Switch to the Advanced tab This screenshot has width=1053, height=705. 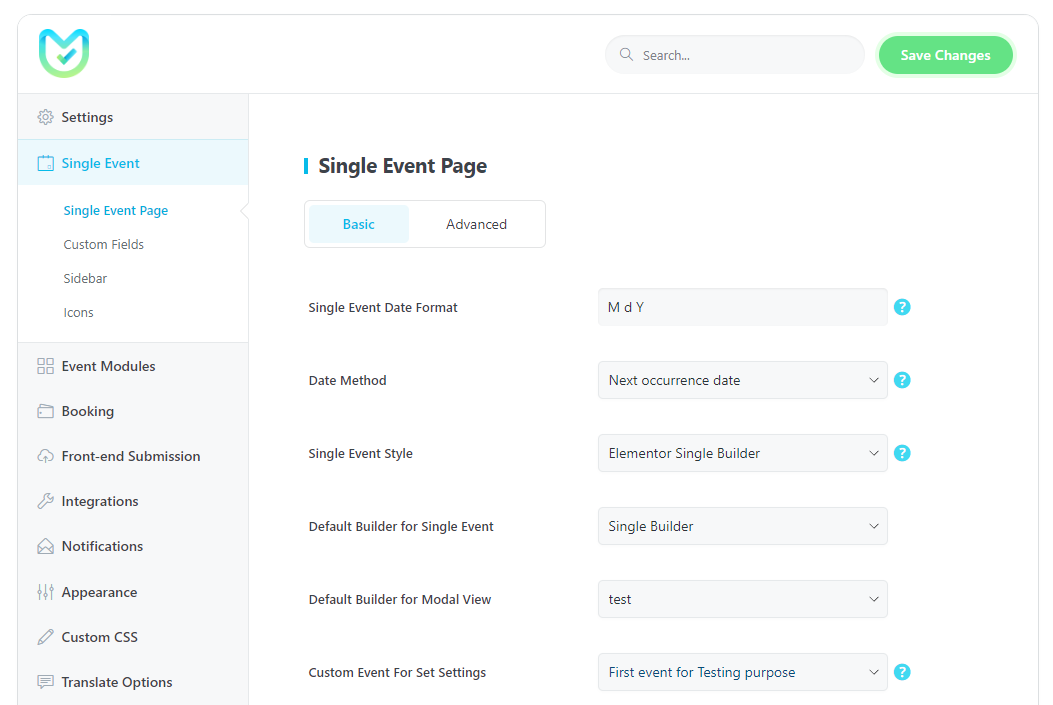[x=476, y=224]
